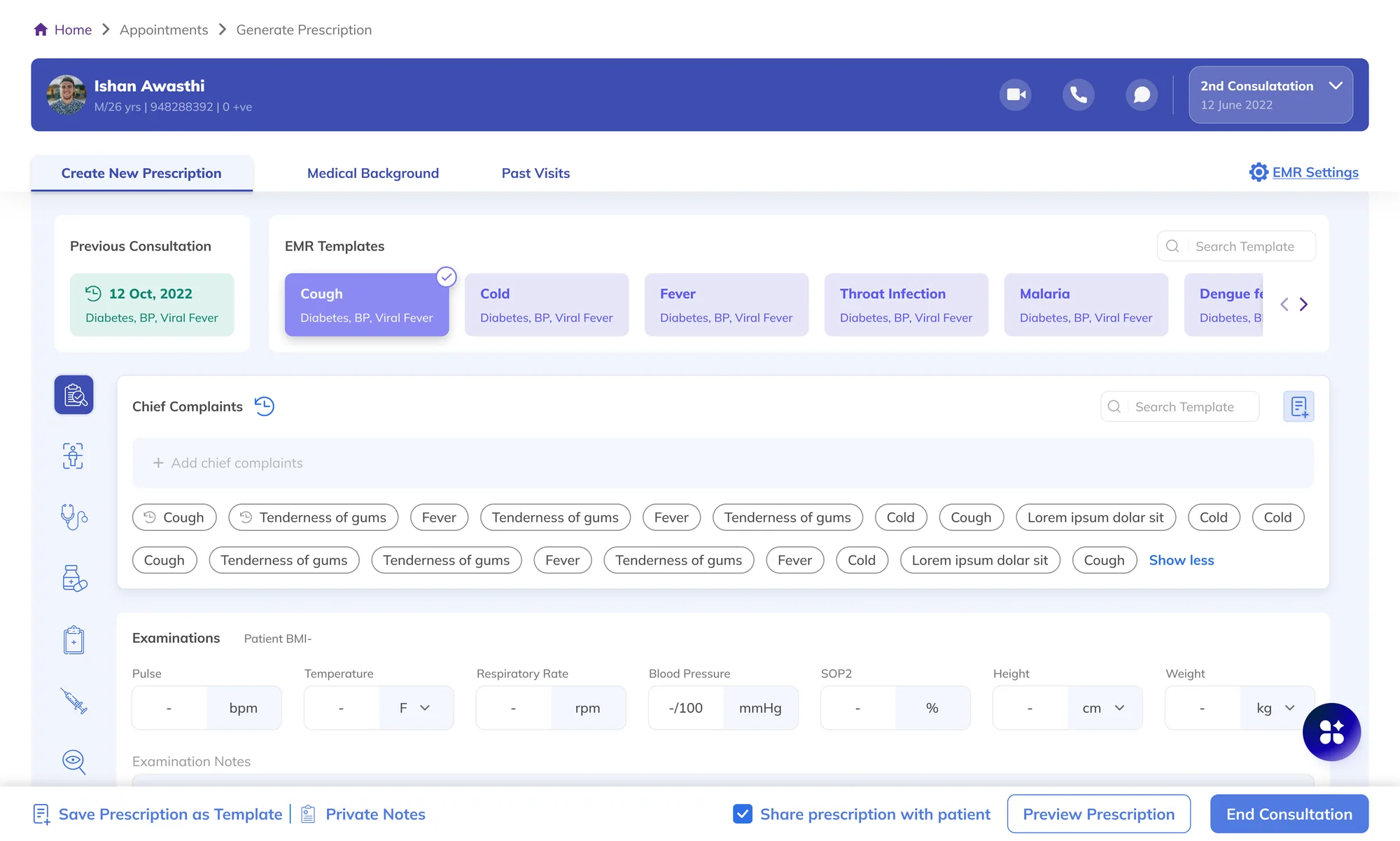Start a phone call with patient

click(x=1078, y=95)
